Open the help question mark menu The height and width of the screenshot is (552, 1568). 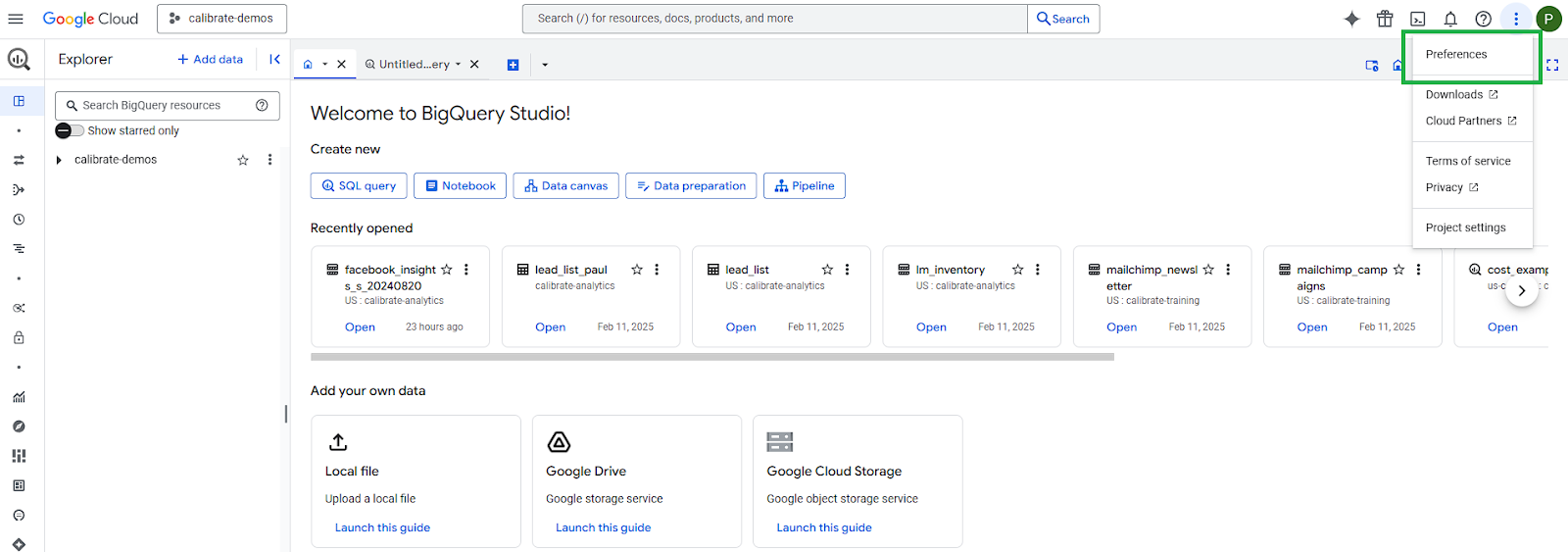point(1484,19)
